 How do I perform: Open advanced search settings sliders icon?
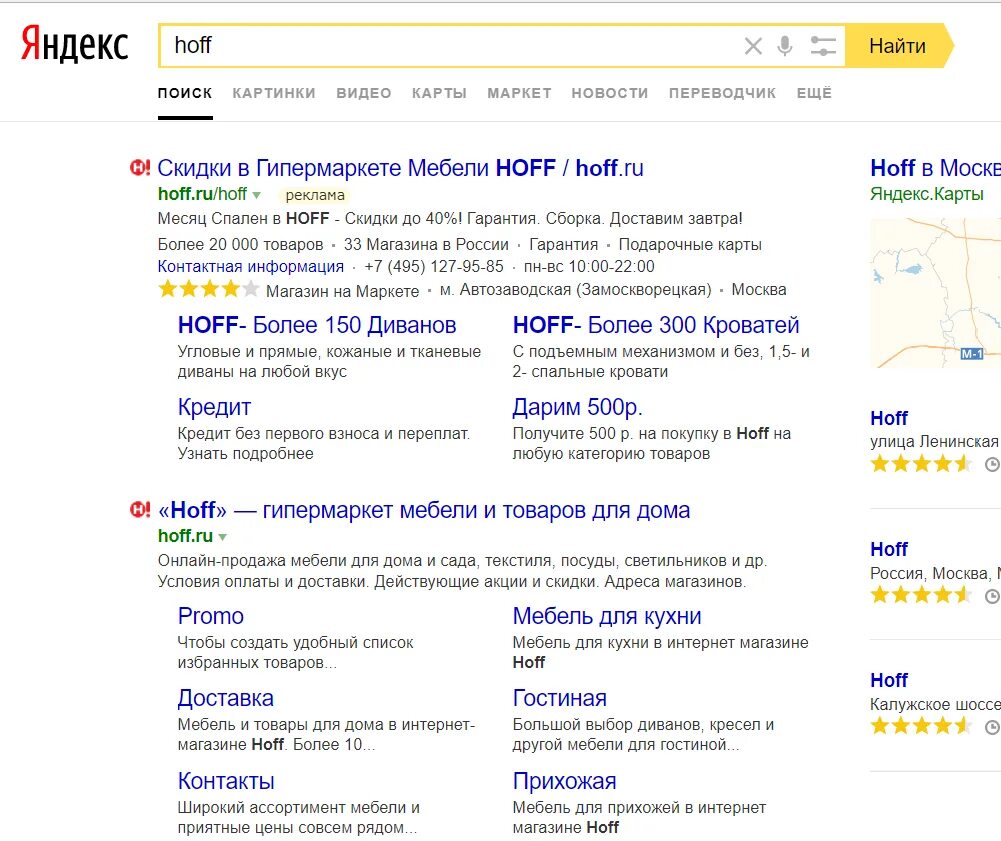tap(823, 46)
